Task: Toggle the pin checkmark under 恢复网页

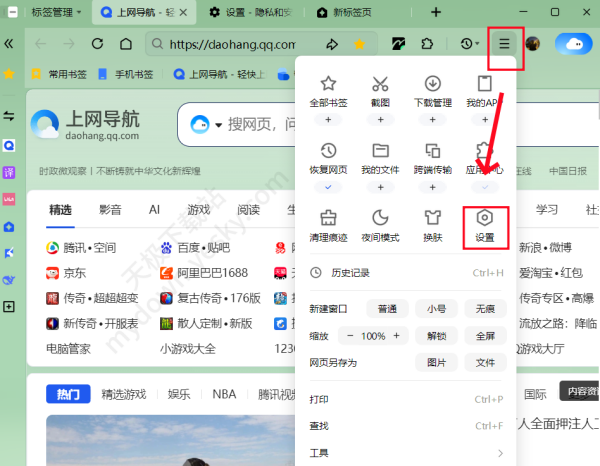Action: (328, 188)
